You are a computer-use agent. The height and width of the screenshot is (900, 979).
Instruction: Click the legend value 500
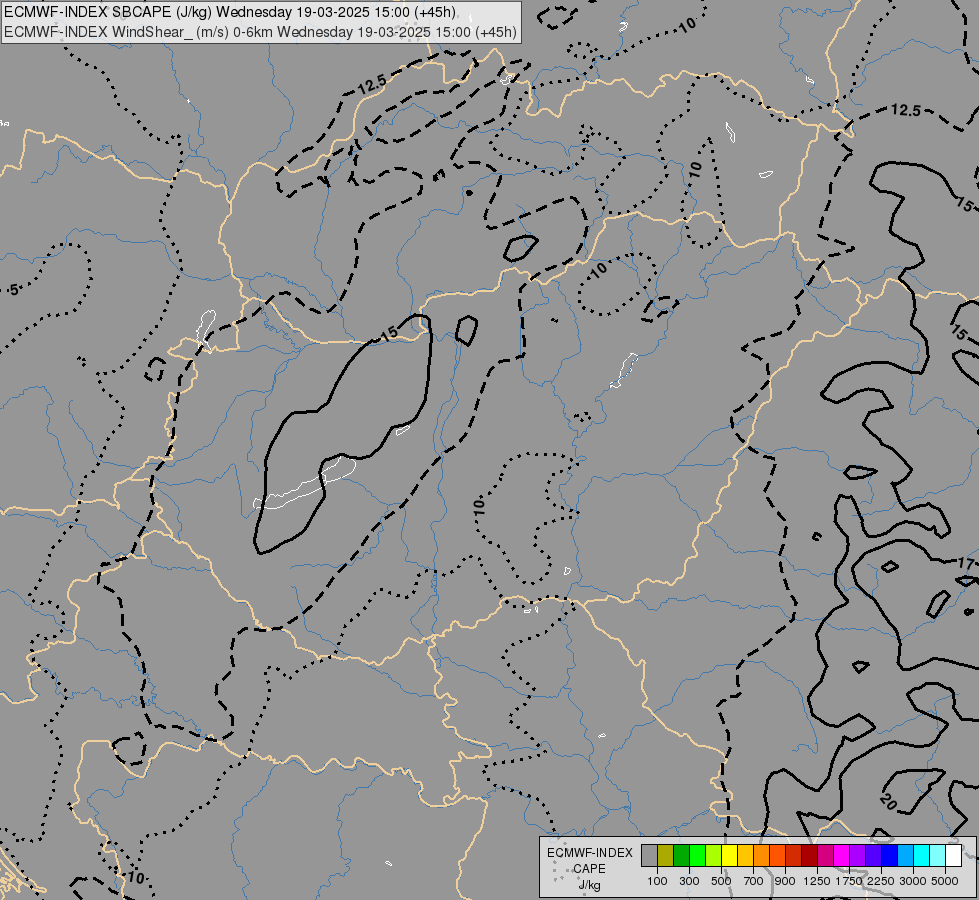coord(721,881)
